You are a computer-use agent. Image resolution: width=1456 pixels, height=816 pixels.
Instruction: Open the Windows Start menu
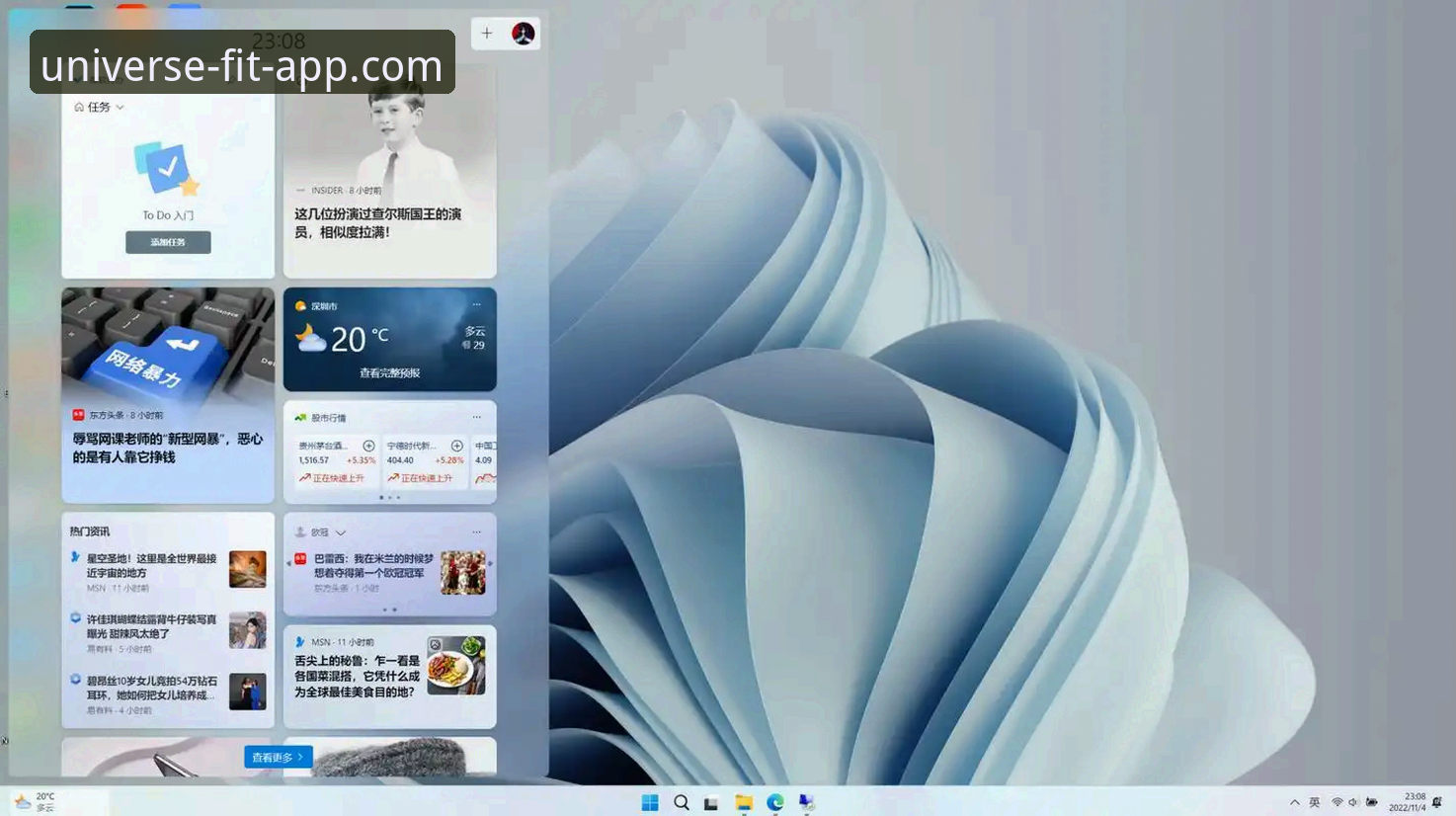pos(650,802)
